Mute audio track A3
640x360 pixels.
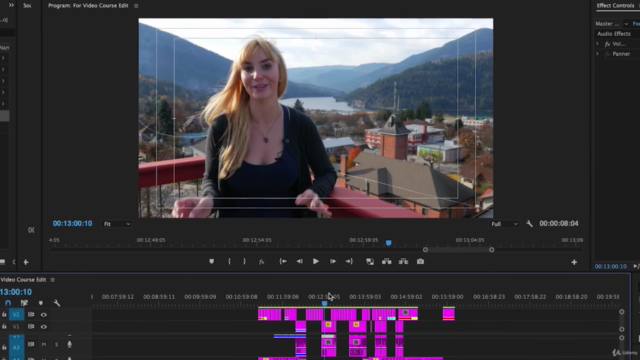[44, 344]
